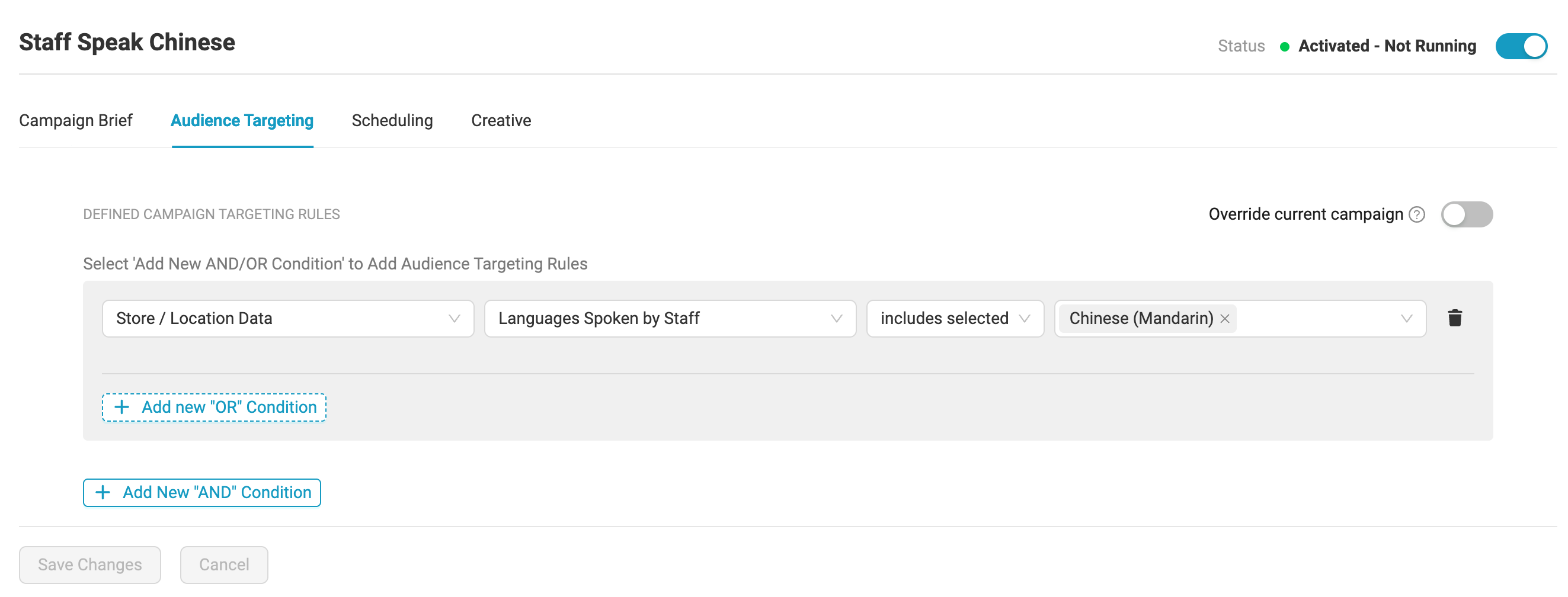Click the plus icon in Add New AND Condition
This screenshot has height=597, width=1568.
103,492
